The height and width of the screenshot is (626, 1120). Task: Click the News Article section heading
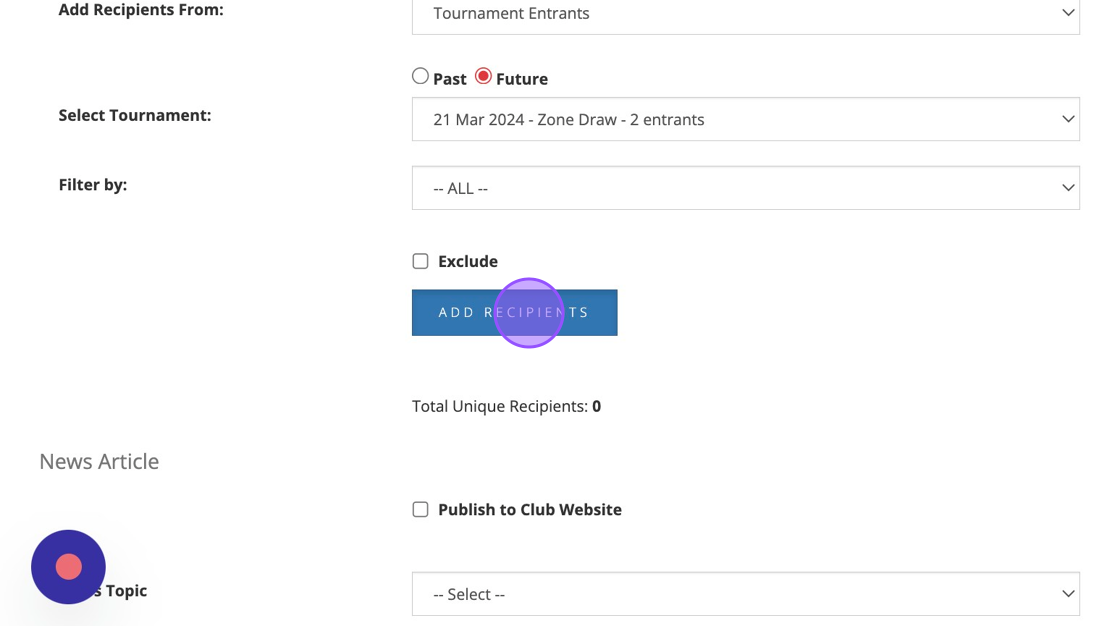coord(99,461)
